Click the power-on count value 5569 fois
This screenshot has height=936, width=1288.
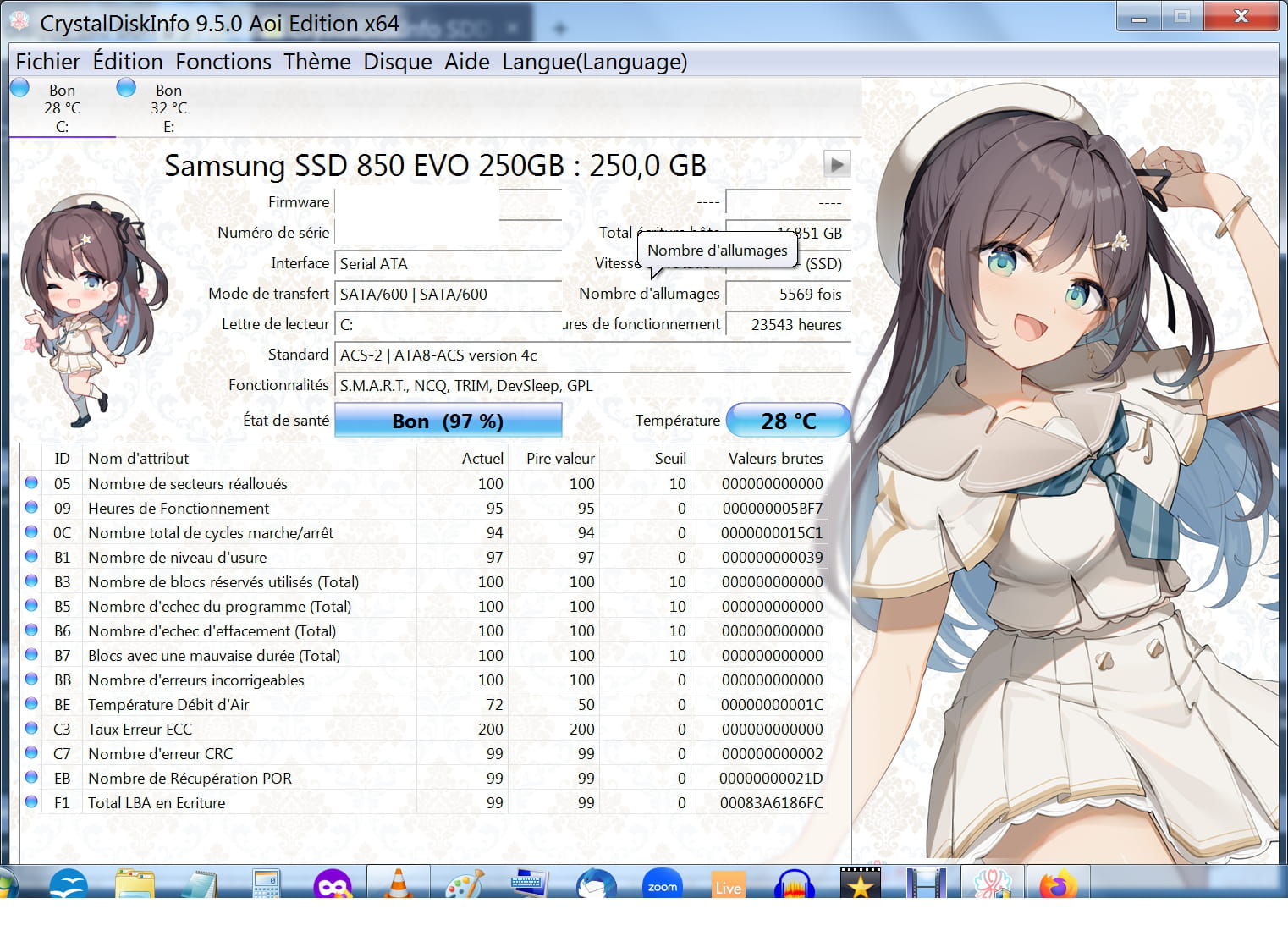click(788, 294)
